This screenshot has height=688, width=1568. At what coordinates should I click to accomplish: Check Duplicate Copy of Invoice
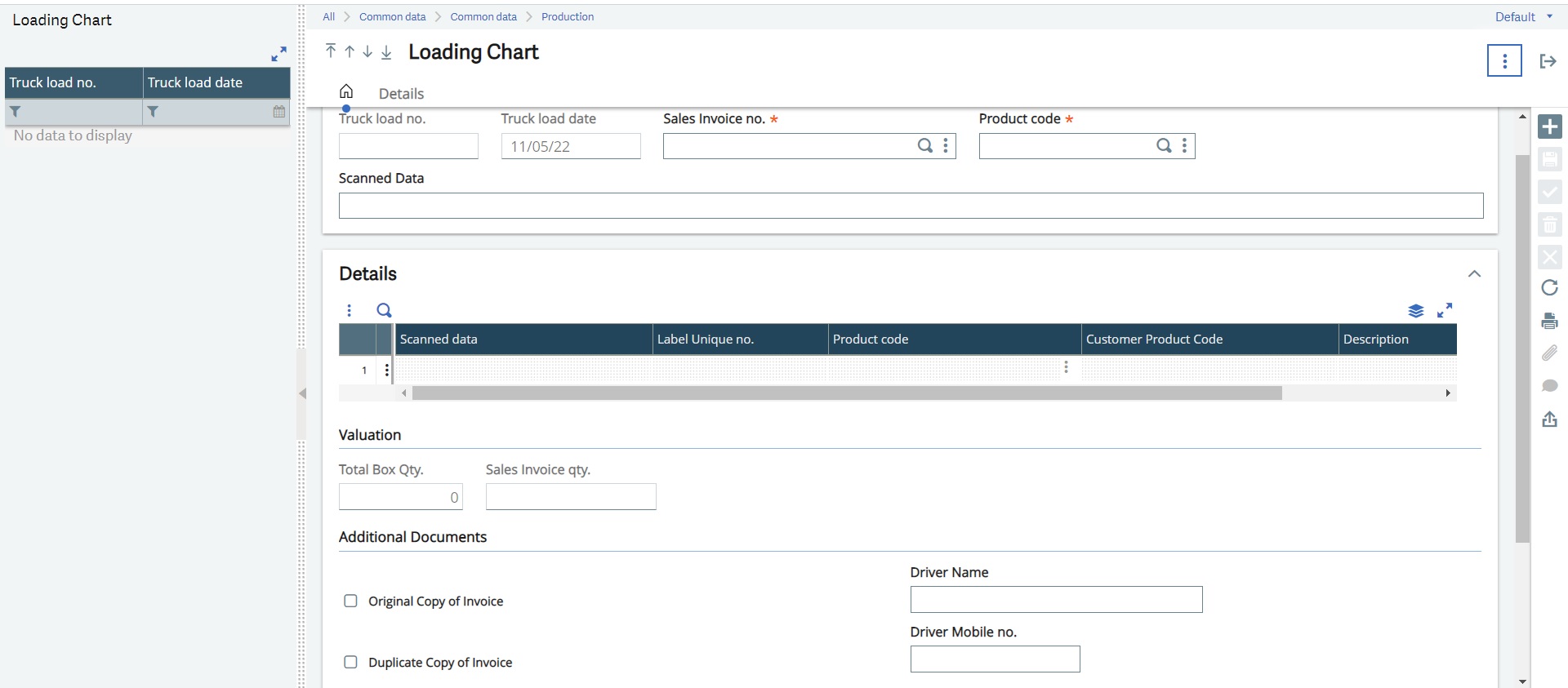[350, 662]
